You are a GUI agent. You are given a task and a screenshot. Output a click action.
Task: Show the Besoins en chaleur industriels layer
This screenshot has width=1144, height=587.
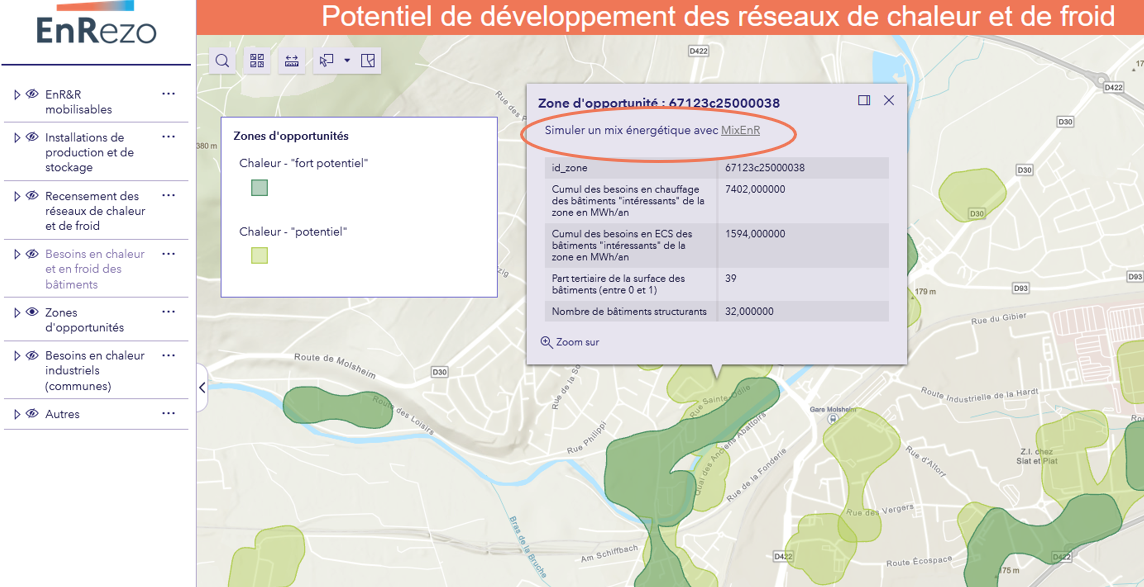click(32, 355)
